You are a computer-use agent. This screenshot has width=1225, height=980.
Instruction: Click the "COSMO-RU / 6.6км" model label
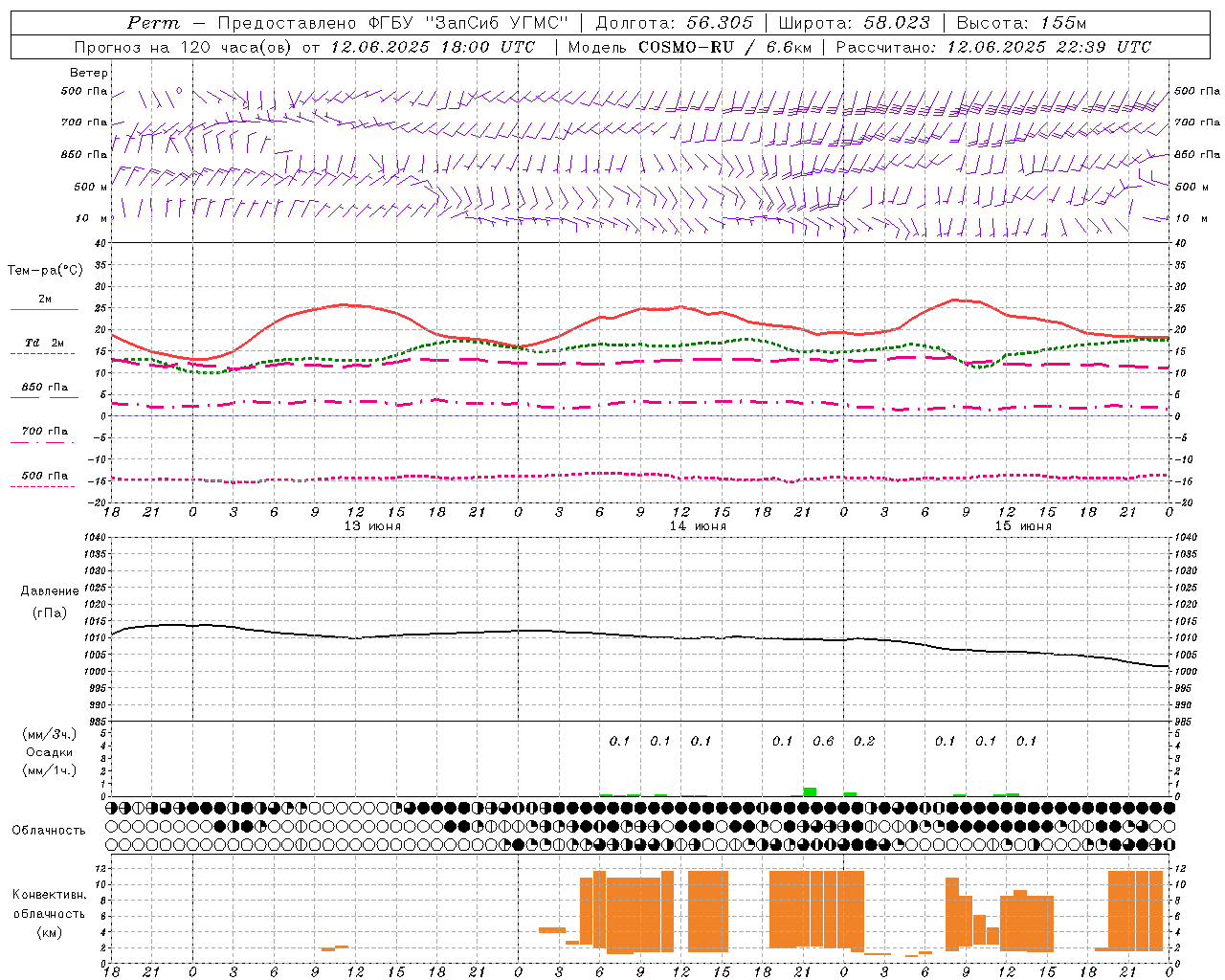point(724,47)
